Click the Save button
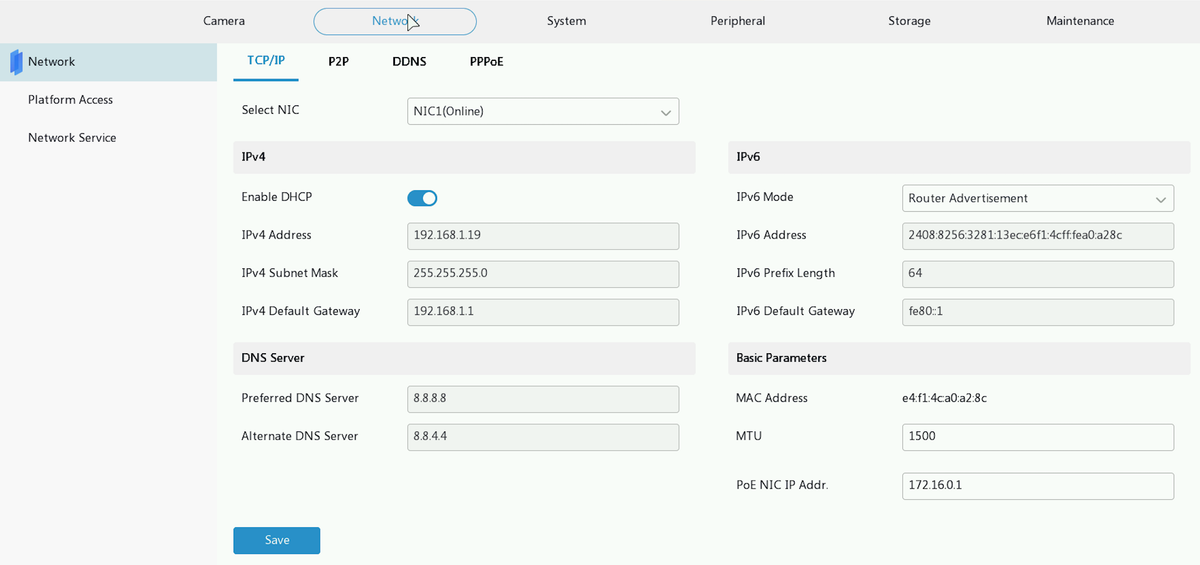The width and height of the screenshot is (1200, 565). click(277, 540)
